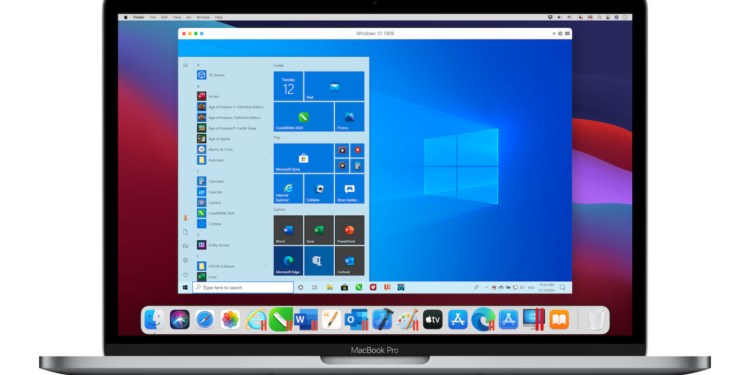
Task: Launch File Explorer from Windows taskbar
Action: 330,287
